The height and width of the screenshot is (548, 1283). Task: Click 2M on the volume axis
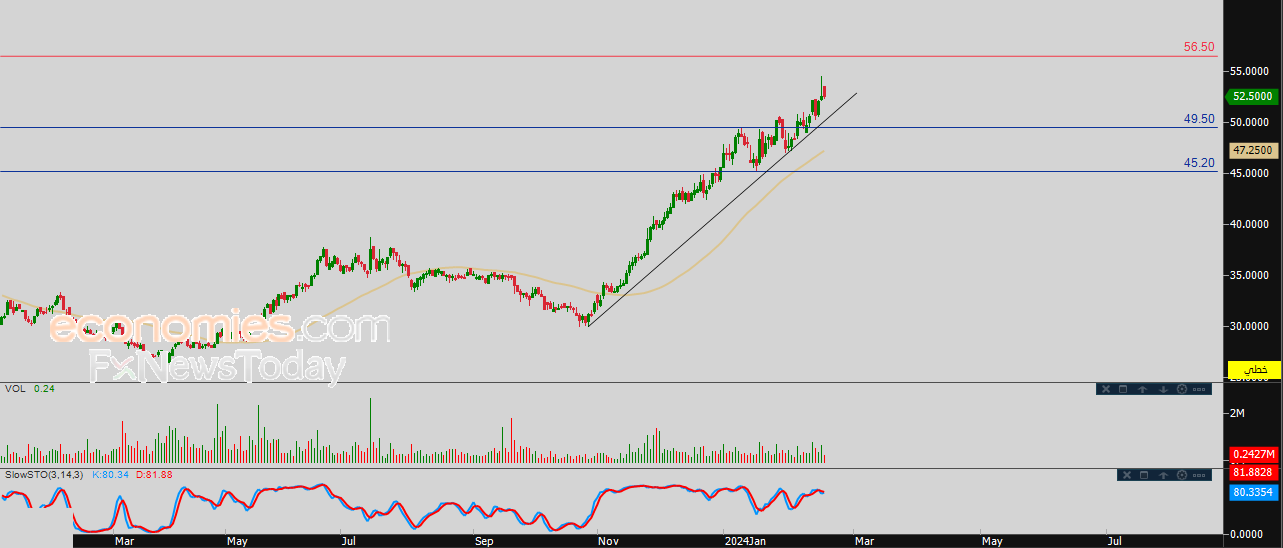1237,413
